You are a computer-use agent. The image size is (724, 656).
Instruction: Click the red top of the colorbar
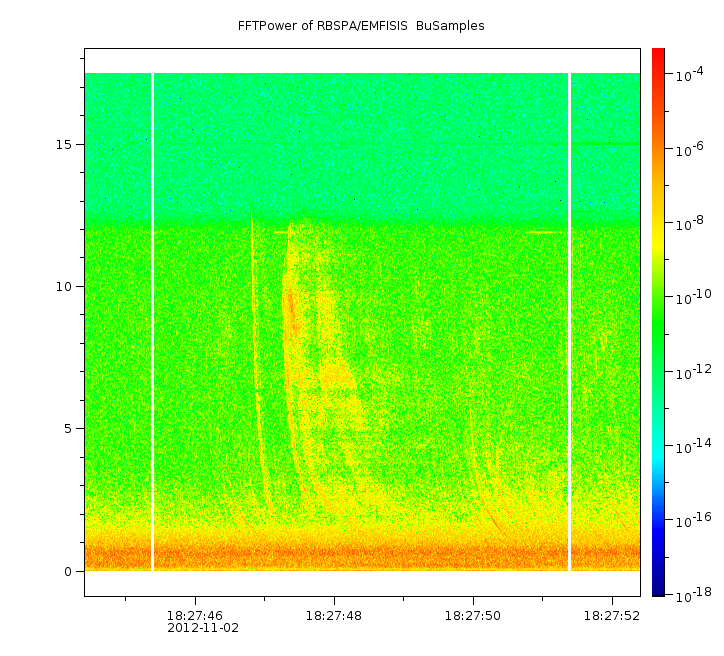click(658, 58)
